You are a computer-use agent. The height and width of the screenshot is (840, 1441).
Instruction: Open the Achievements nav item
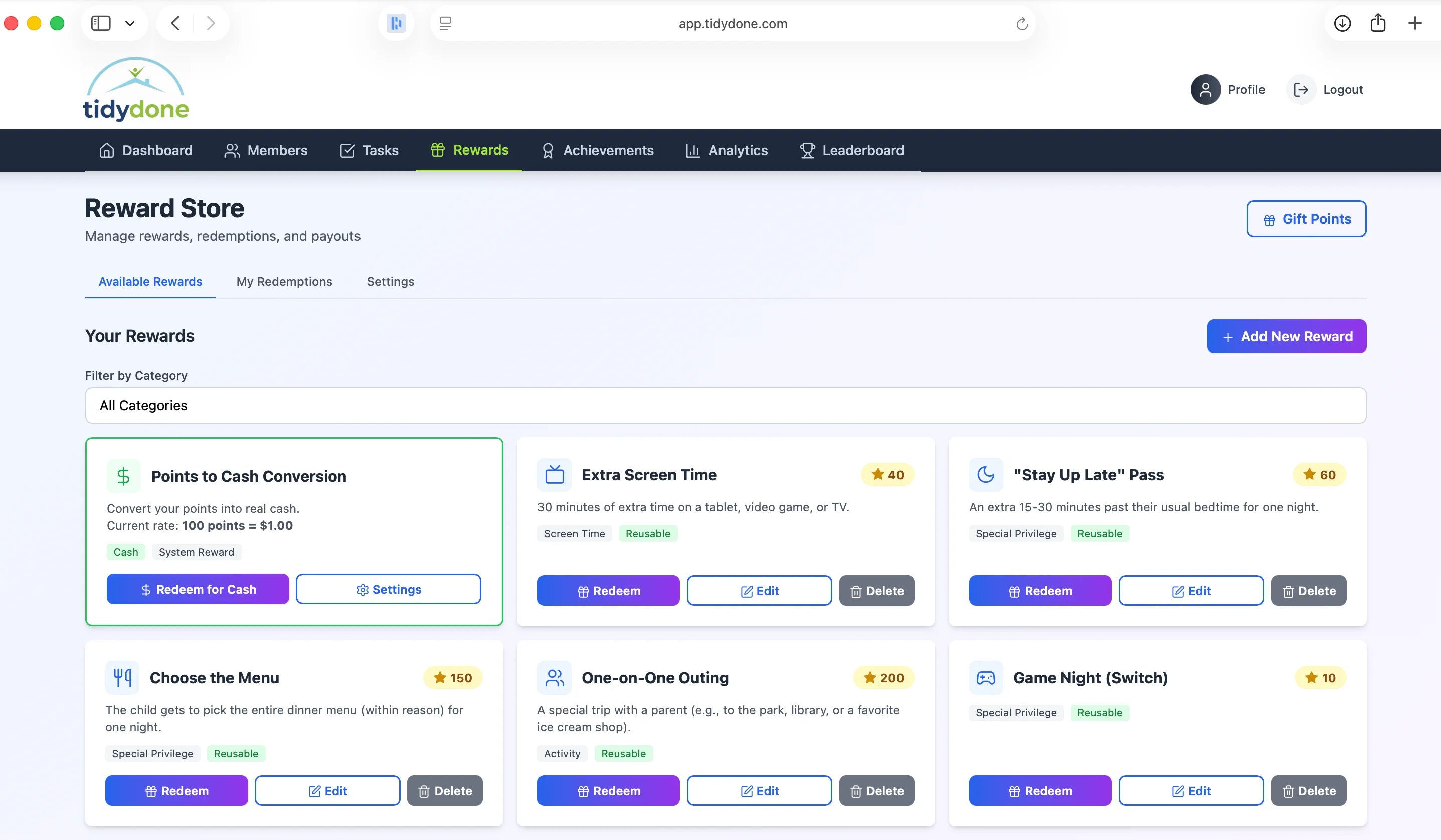[597, 150]
